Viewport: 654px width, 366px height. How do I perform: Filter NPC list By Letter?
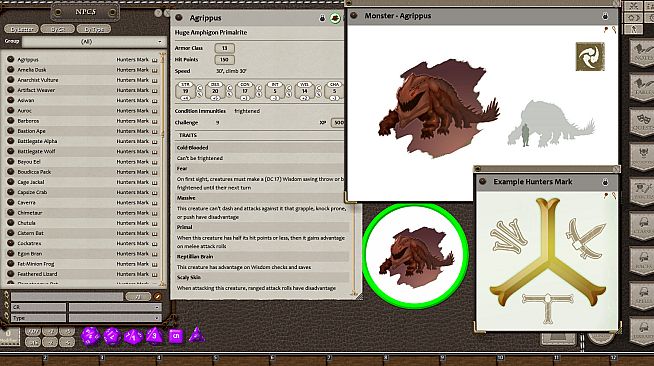pyautogui.click(x=21, y=29)
